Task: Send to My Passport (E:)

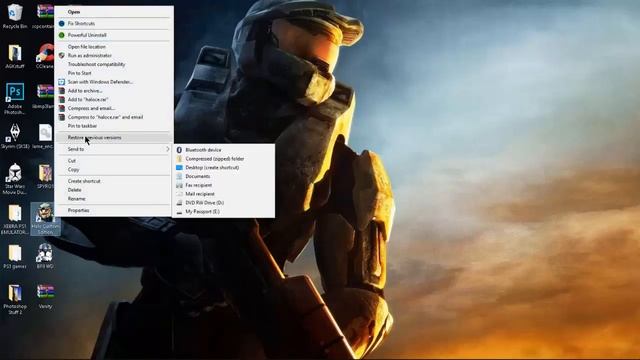Action: (224, 212)
